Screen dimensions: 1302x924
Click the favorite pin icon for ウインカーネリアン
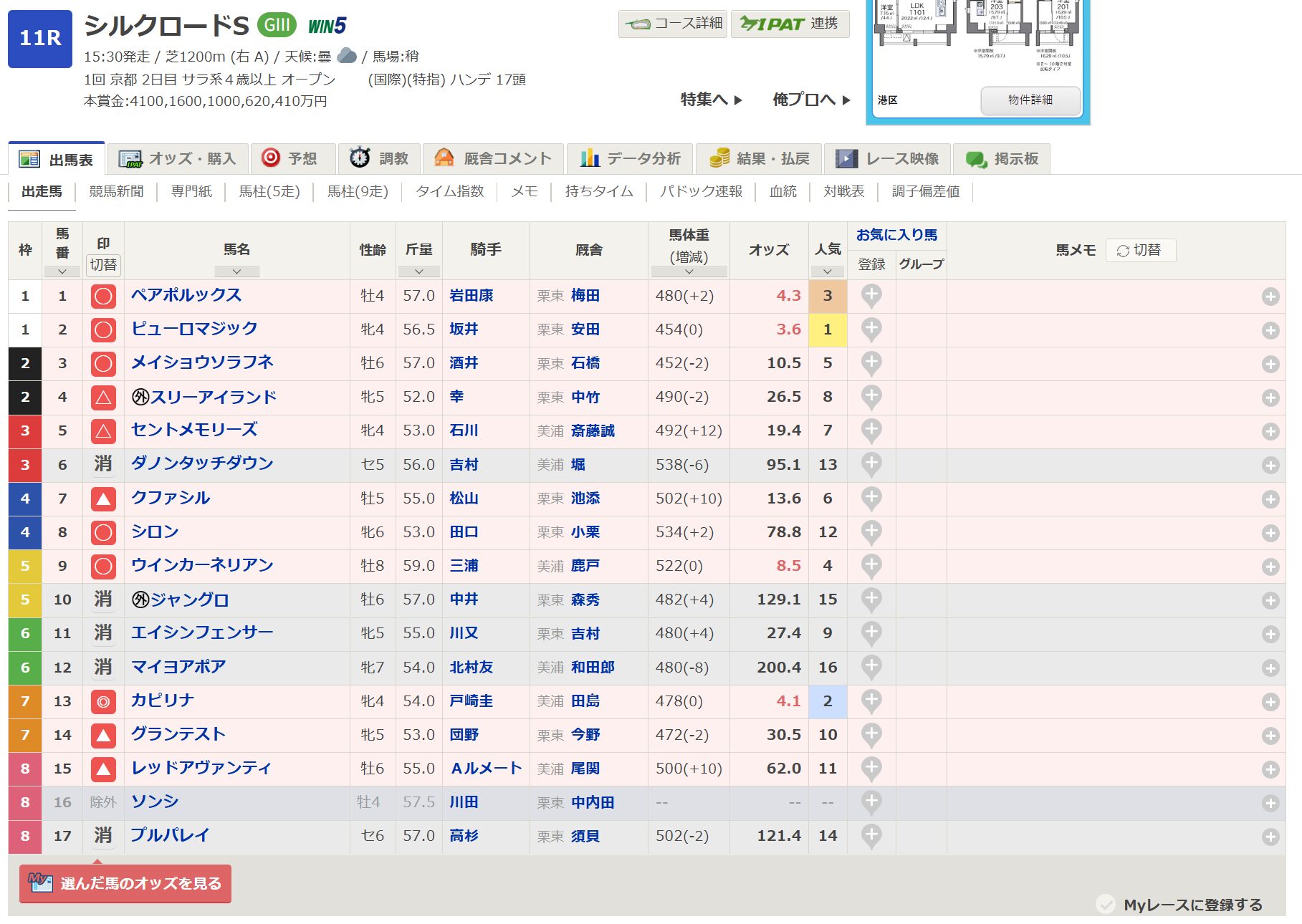(871, 566)
